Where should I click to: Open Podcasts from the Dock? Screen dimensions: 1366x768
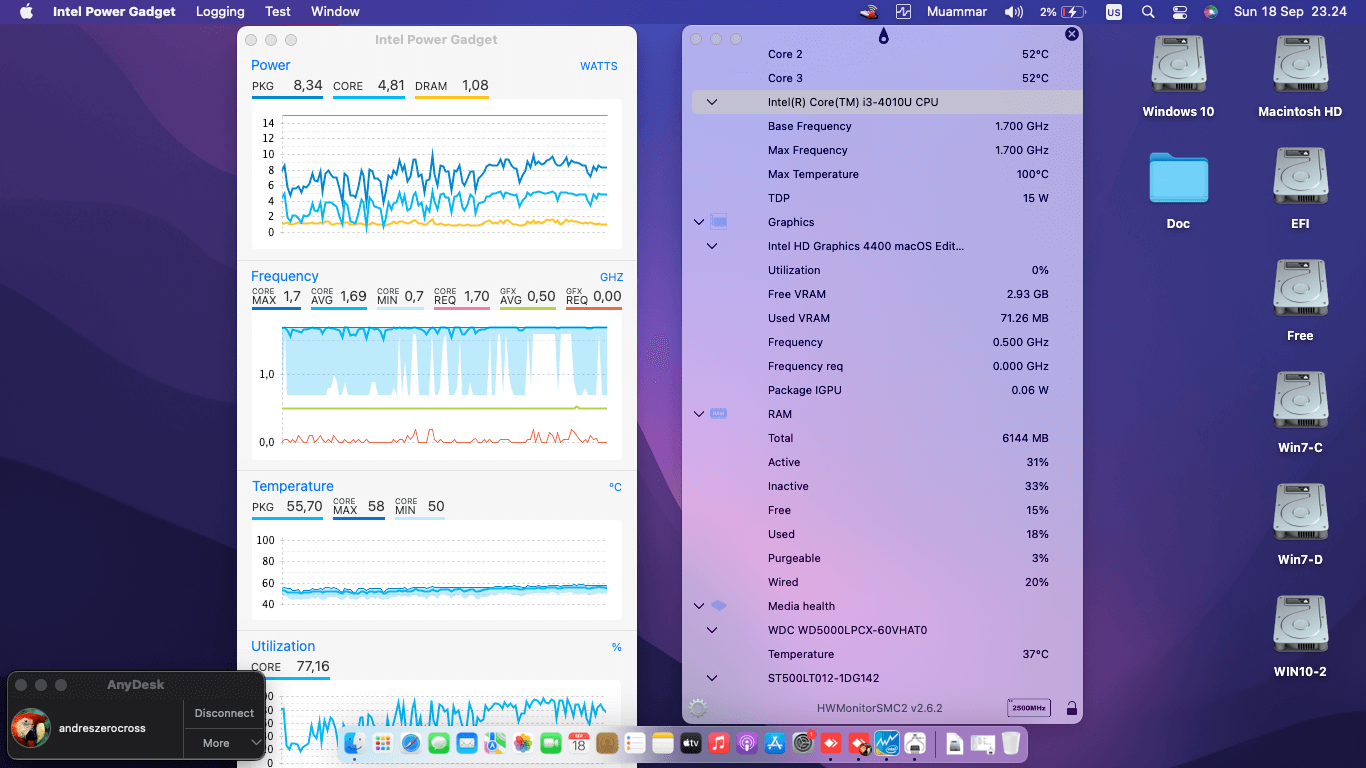pos(747,743)
